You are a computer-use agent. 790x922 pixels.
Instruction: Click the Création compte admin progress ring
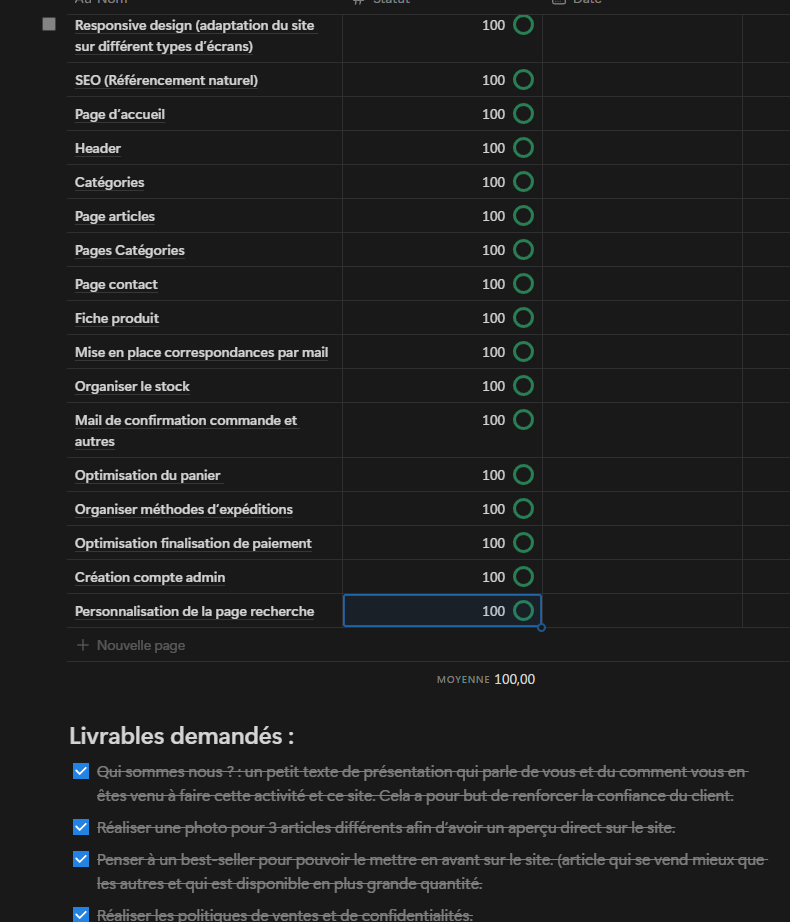point(523,577)
